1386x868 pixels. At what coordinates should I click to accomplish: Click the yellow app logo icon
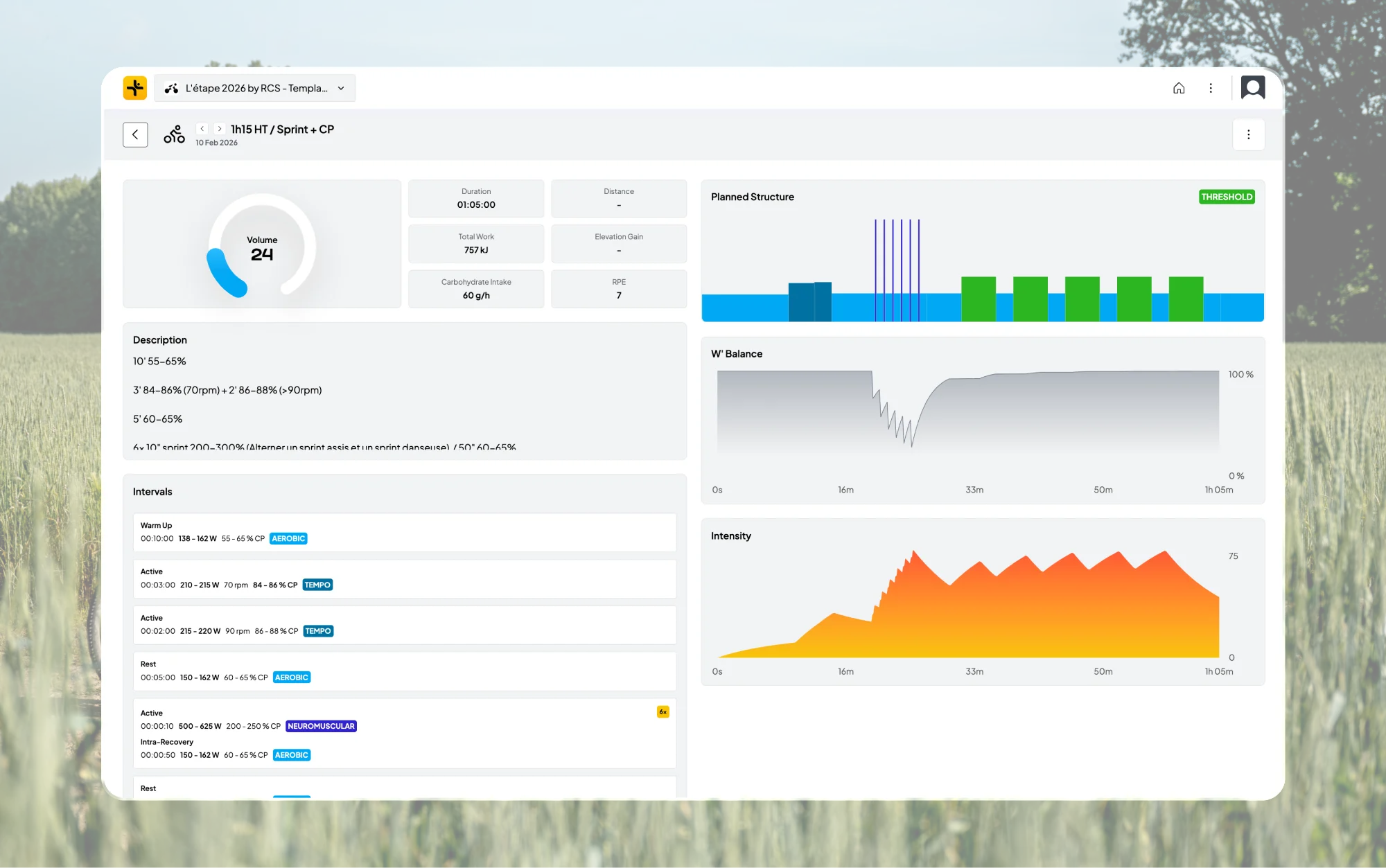pos(135,88)
